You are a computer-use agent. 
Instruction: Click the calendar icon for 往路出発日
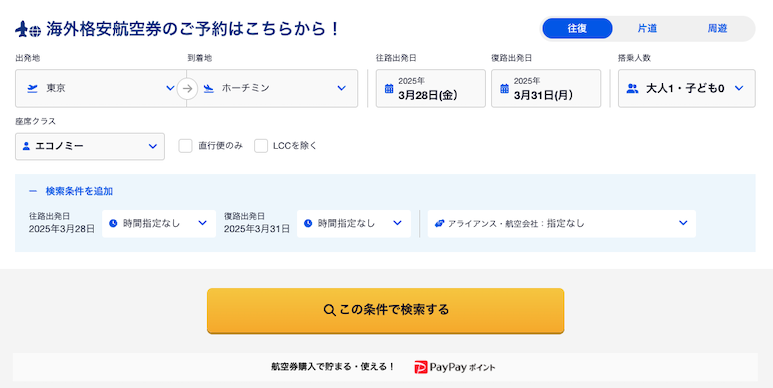point(389,89)
